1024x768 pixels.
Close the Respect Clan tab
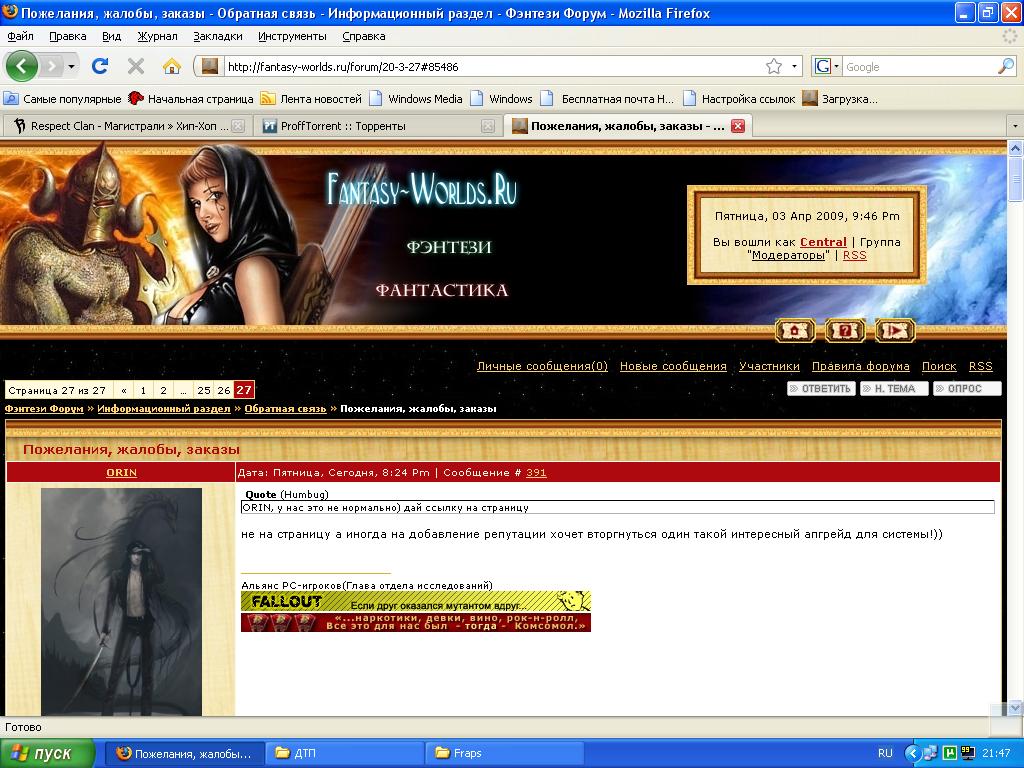click(238, 126)
